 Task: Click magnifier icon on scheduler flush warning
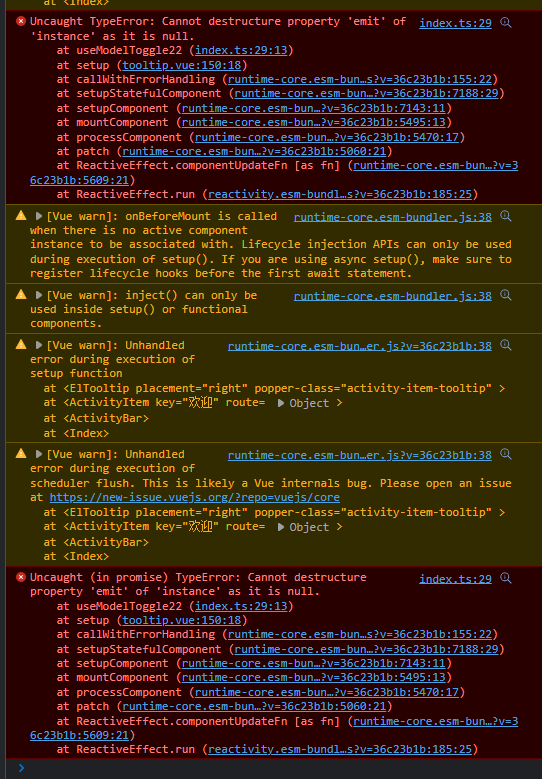click(506, 454)
